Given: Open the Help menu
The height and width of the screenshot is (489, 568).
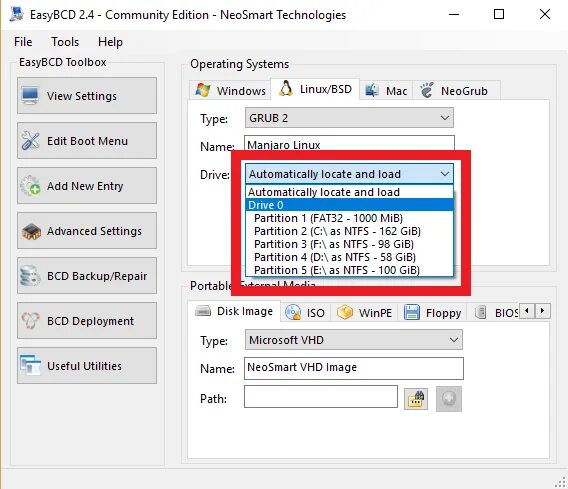Looking at the screenshot, I should click(x=110, y=42).
